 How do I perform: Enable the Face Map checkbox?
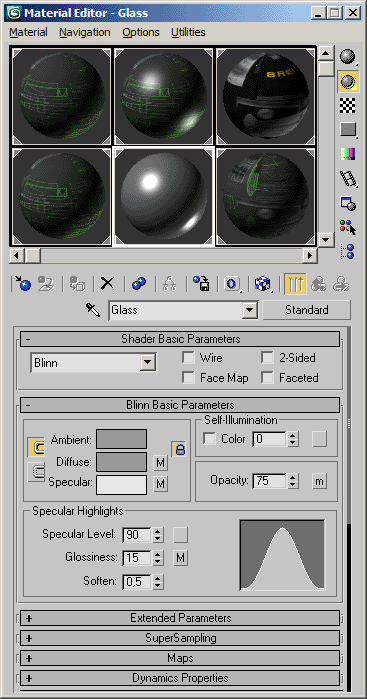[189, 378]
